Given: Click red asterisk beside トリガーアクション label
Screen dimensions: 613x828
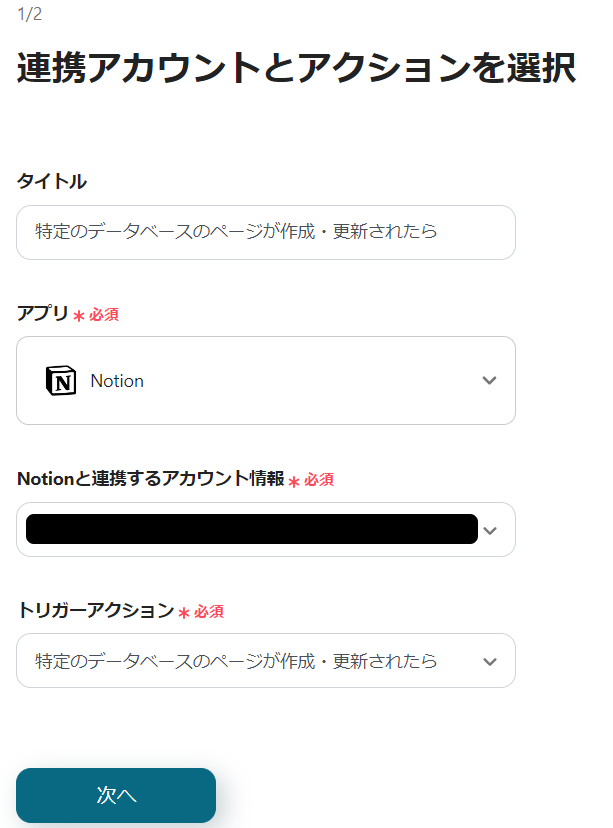Looking at the screenshot, I should point(184,613).
